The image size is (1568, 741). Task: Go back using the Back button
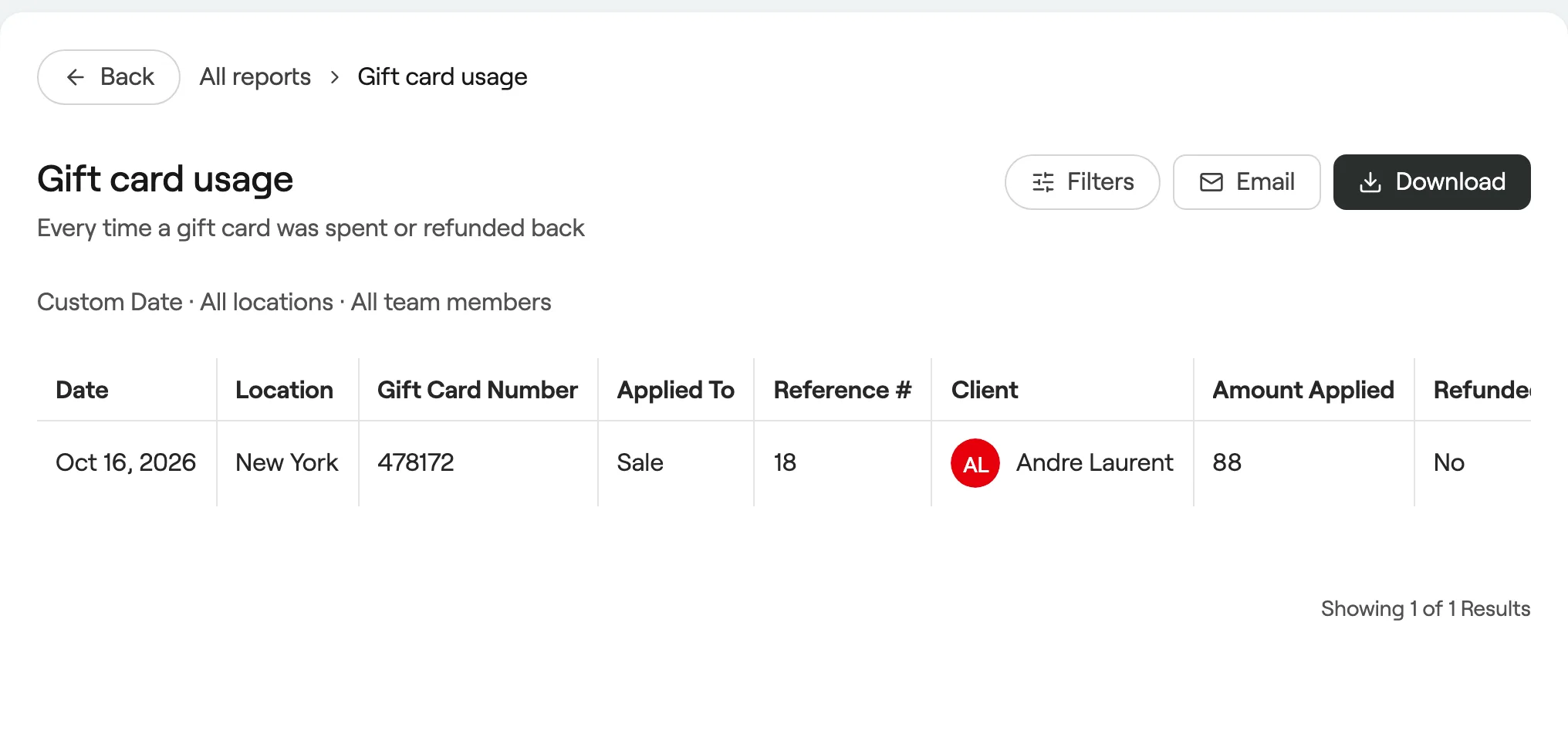(x=109, y=77)
